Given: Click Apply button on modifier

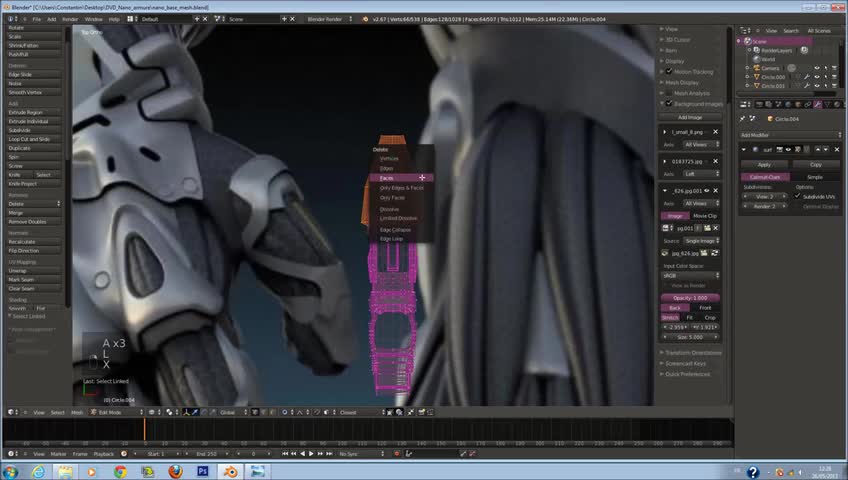Looking at the screenshot, I should point(764,164).
